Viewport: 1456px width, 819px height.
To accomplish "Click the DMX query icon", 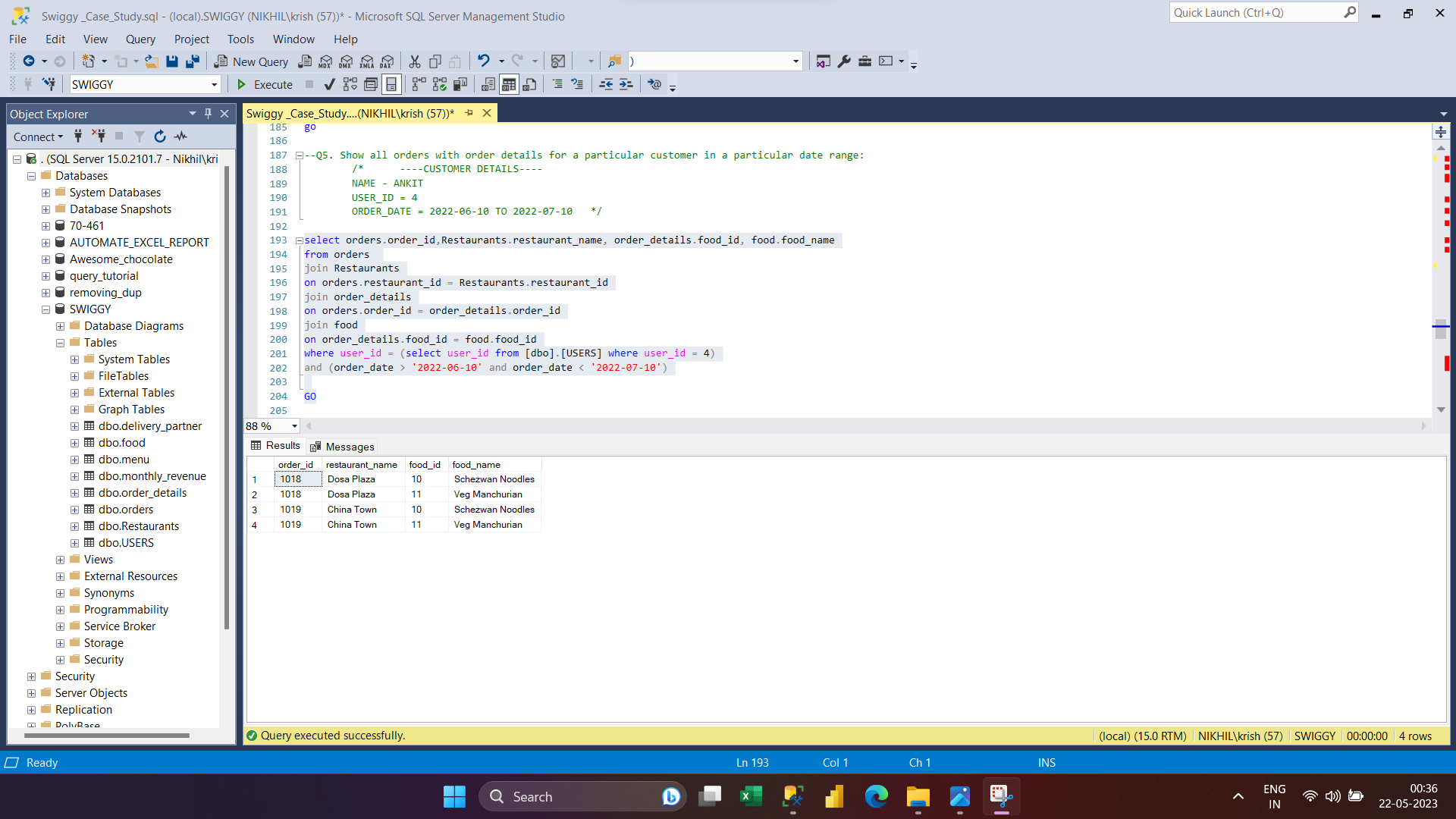I will click(347, 61).
